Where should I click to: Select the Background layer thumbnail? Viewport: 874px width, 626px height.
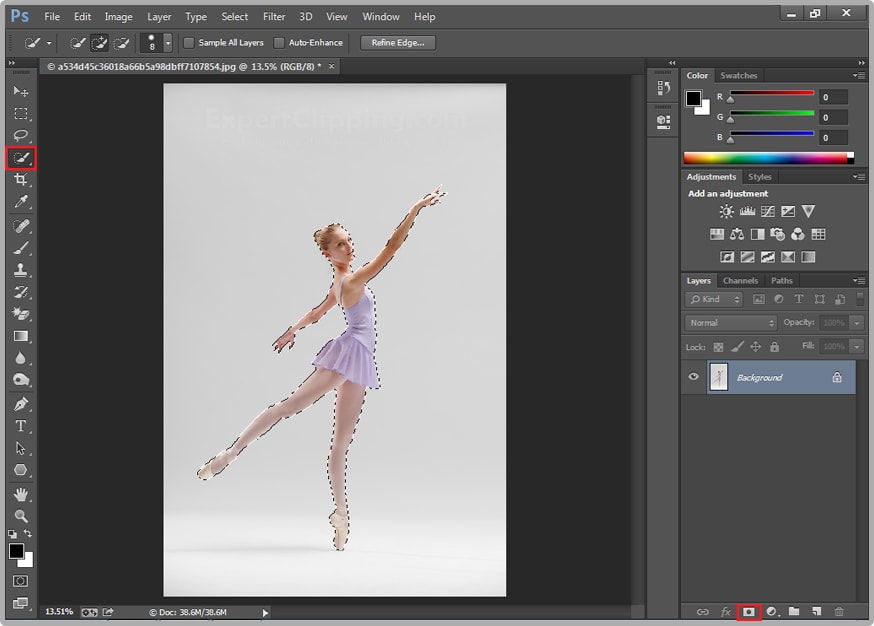(x=719, y=377)
